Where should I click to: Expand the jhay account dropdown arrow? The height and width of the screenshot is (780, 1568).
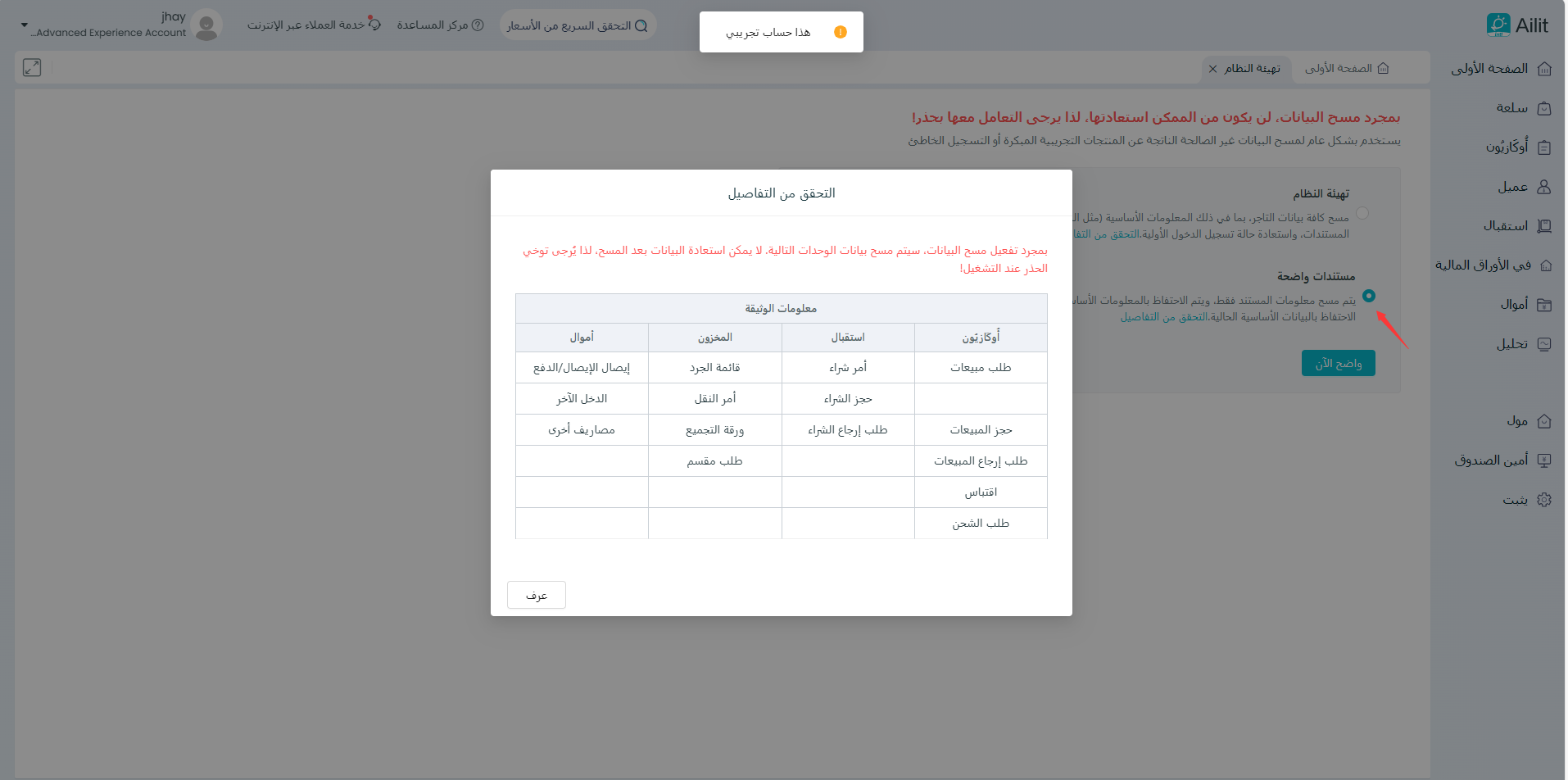tap(24, 25)
